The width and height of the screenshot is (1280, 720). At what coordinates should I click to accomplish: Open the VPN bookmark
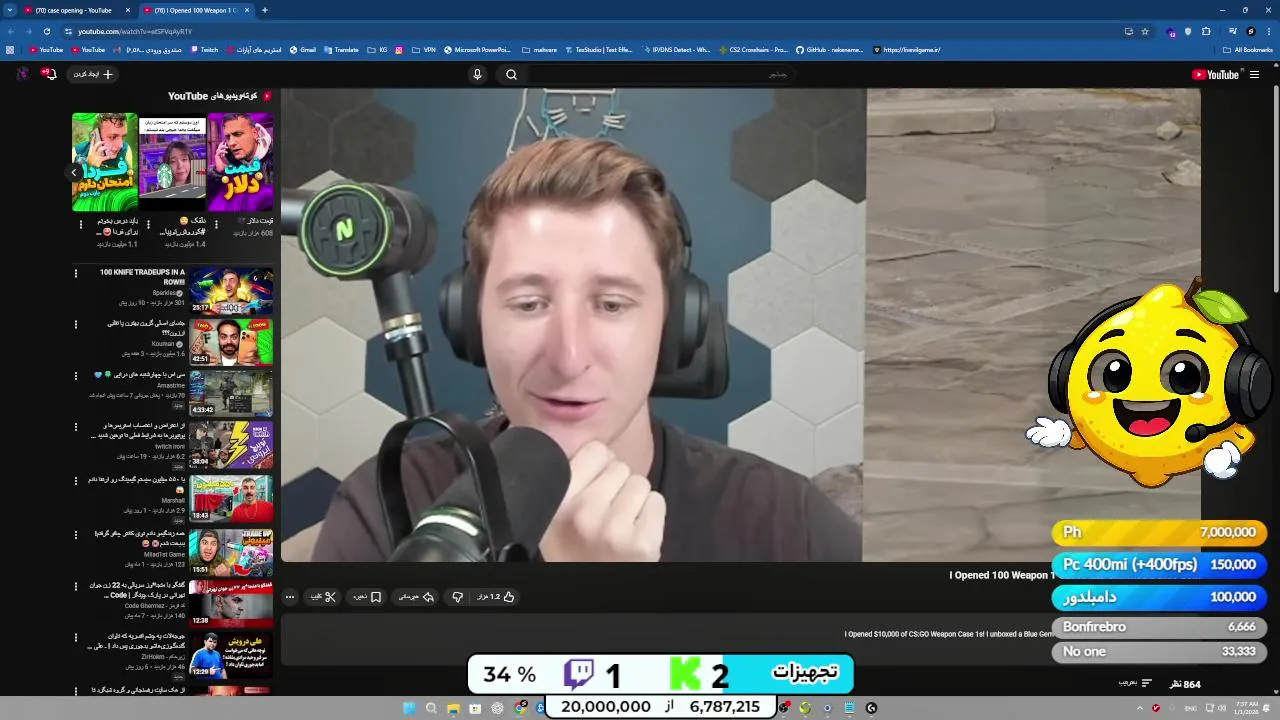(x=424, y=49)
